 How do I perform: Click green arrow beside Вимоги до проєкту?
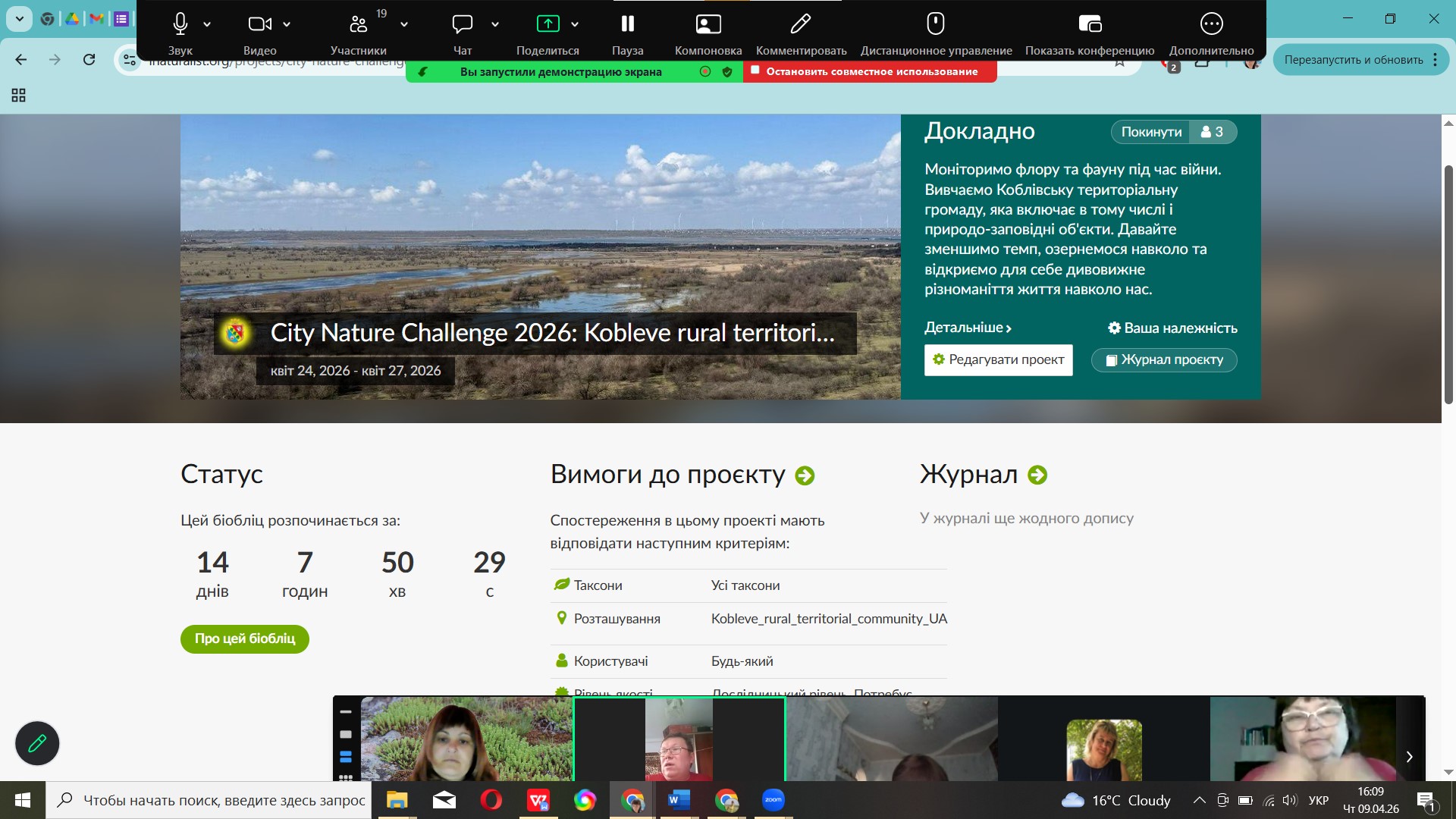tap(805, 475)
